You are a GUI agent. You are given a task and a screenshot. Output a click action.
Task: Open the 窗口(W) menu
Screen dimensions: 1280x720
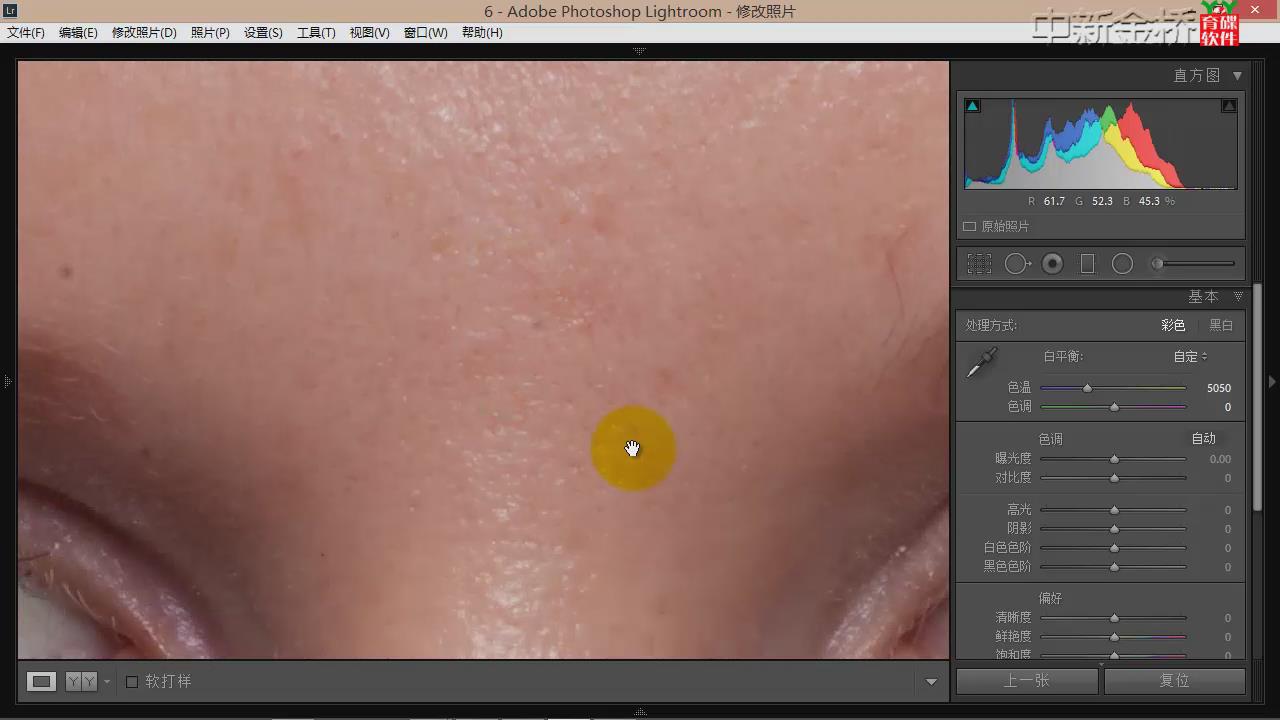425,32
